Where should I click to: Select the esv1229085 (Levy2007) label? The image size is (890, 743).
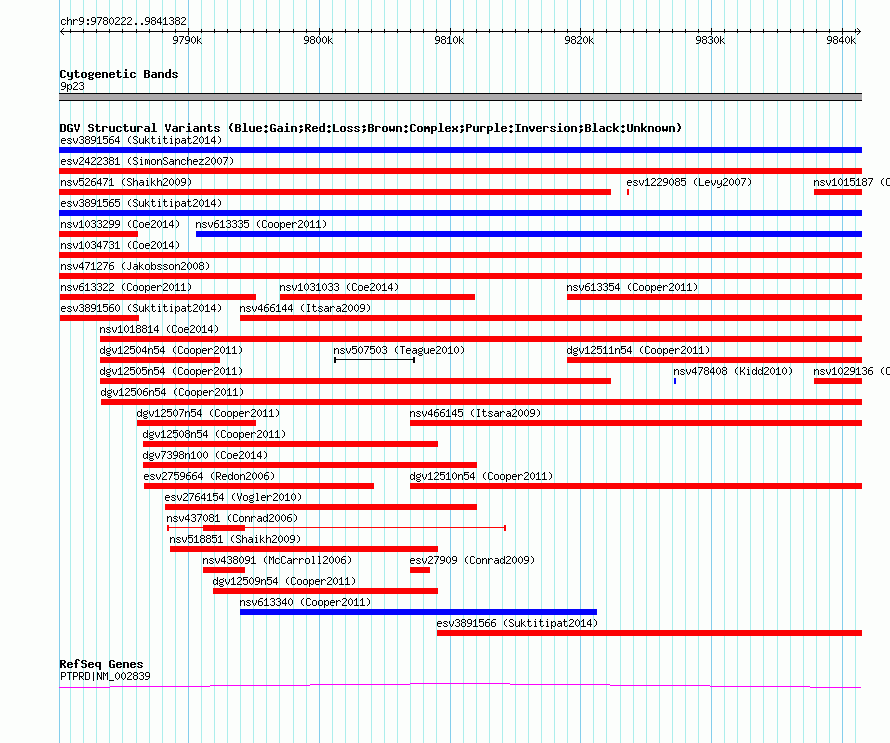tap(689, 182)
